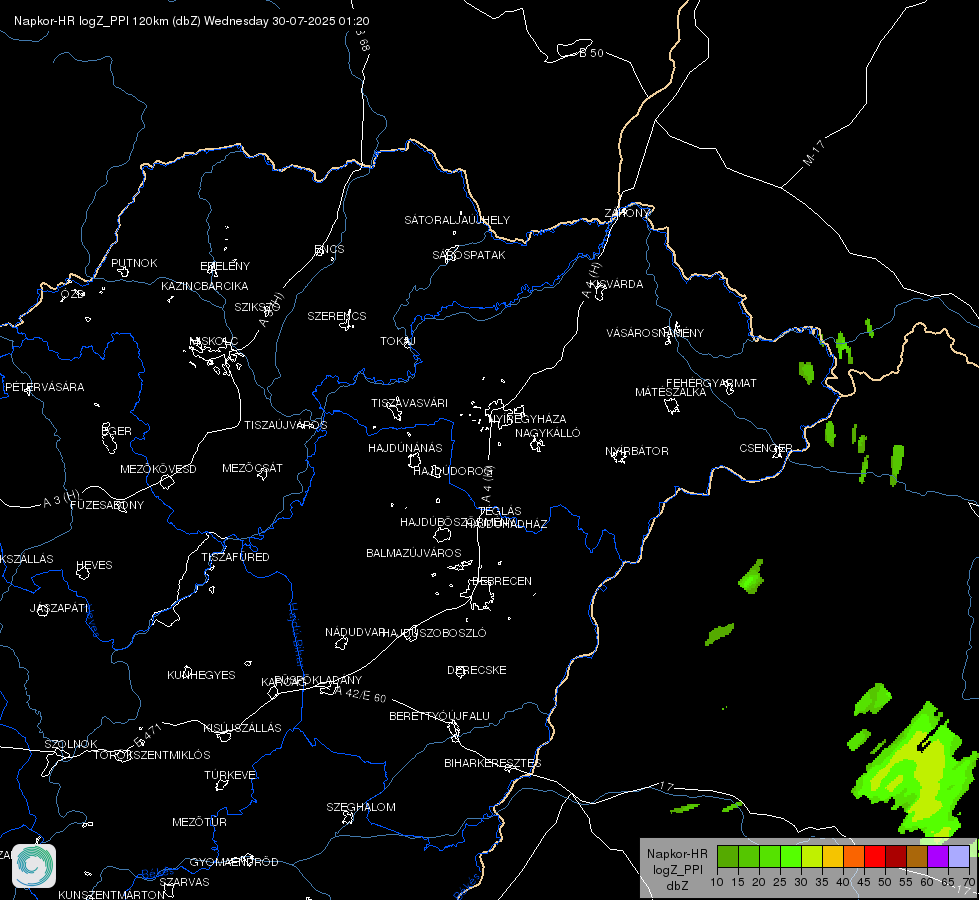Screen dimensions: 979x900
Task: Click the 'M-17' road label
Action: 814,153
